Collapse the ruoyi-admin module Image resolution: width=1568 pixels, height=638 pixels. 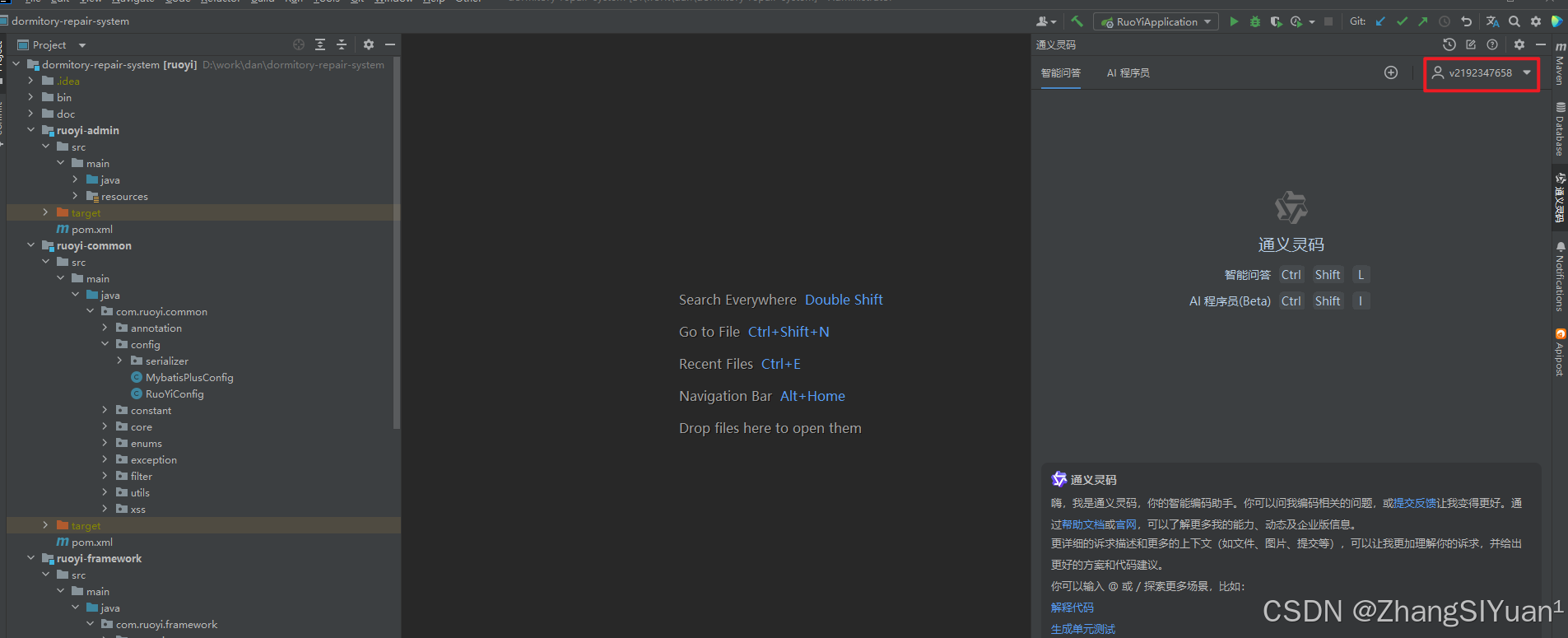30,130
